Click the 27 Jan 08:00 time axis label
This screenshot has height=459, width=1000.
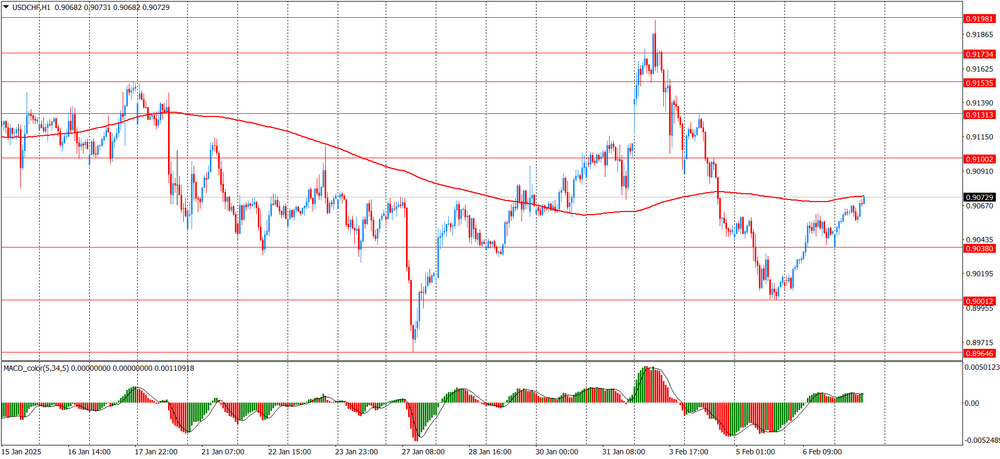[x=422, y=452]
